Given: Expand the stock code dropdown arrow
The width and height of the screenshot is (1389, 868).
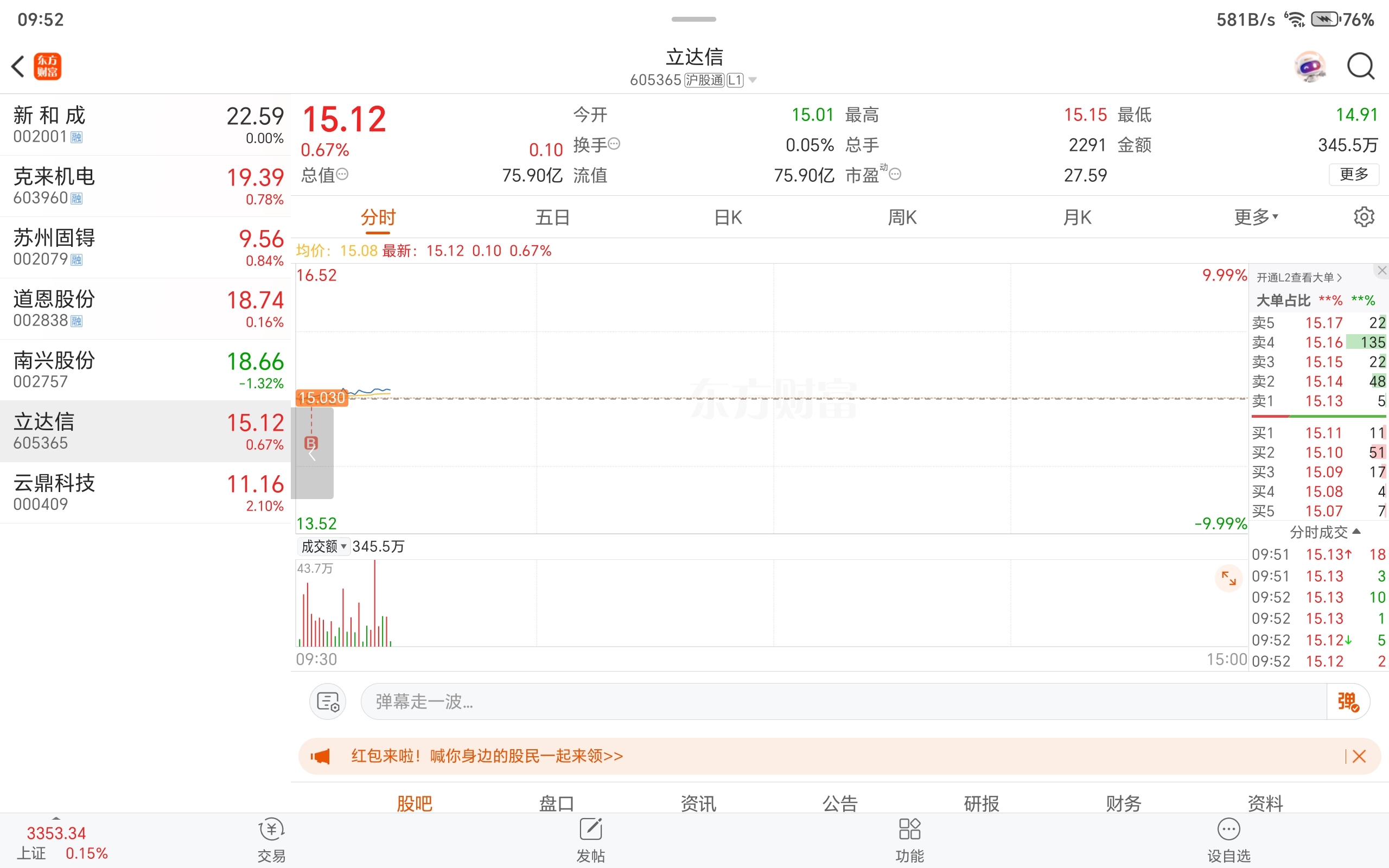Looking at the screenshot, I should 753,80.
